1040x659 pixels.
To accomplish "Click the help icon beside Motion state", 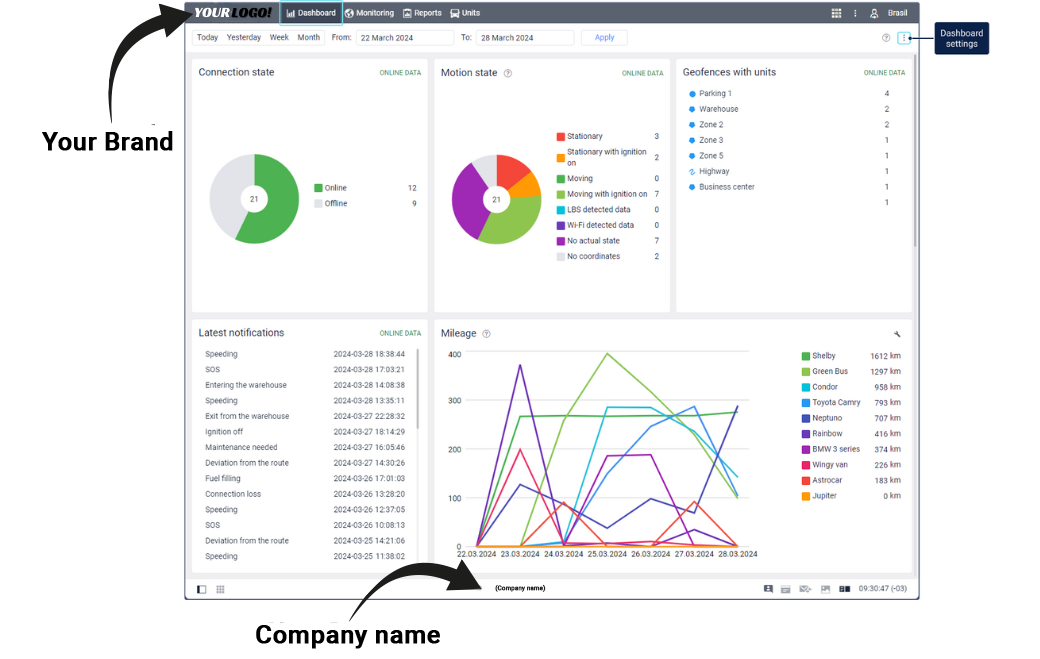I will (508, 73).
